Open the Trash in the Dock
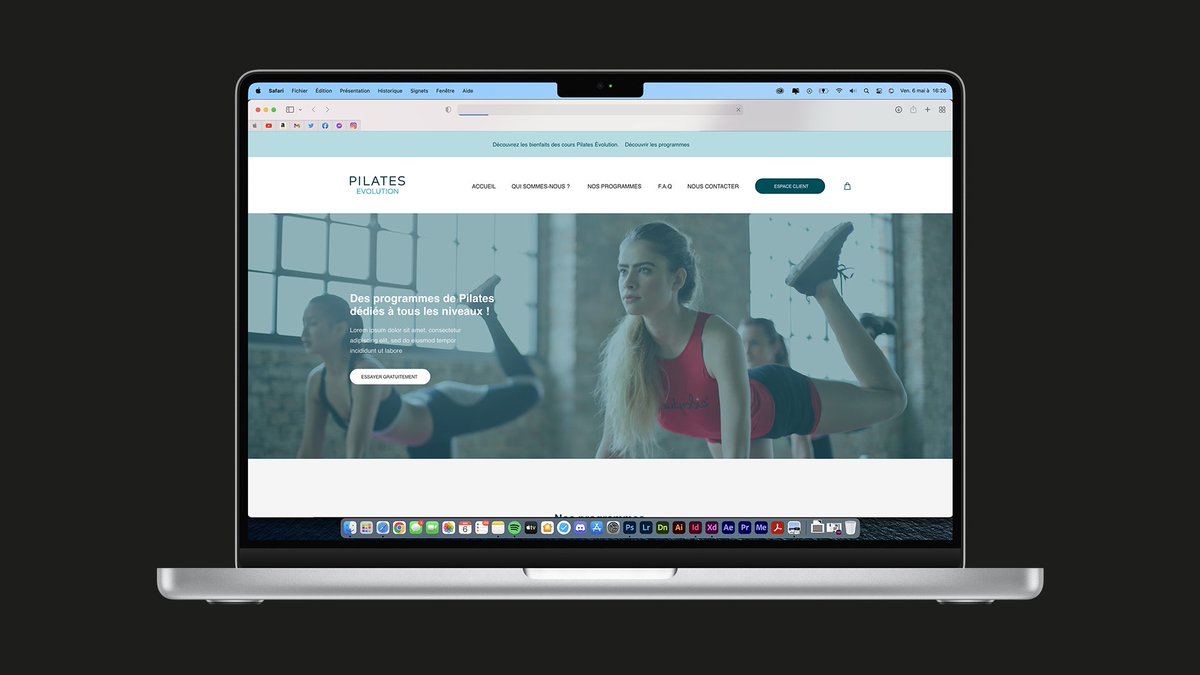 (851, 527)
